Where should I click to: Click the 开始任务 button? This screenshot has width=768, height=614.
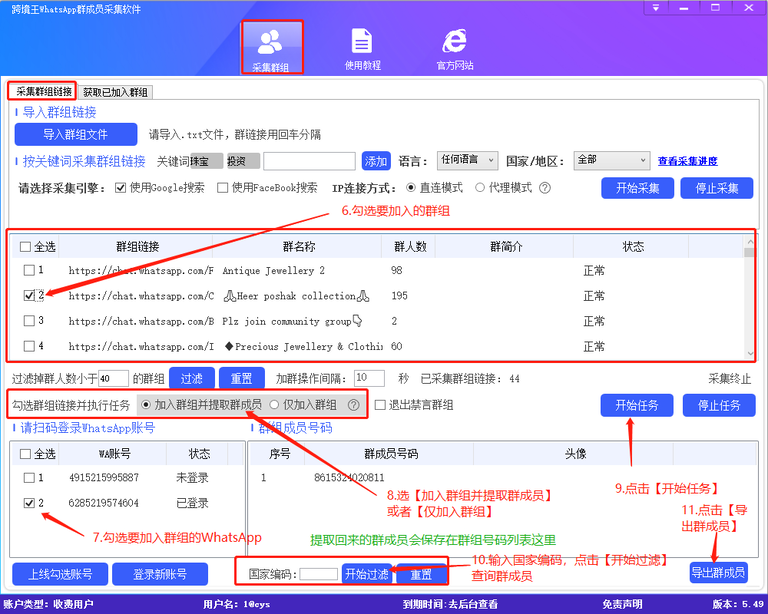pyautogui.click(x=637, y=405)
